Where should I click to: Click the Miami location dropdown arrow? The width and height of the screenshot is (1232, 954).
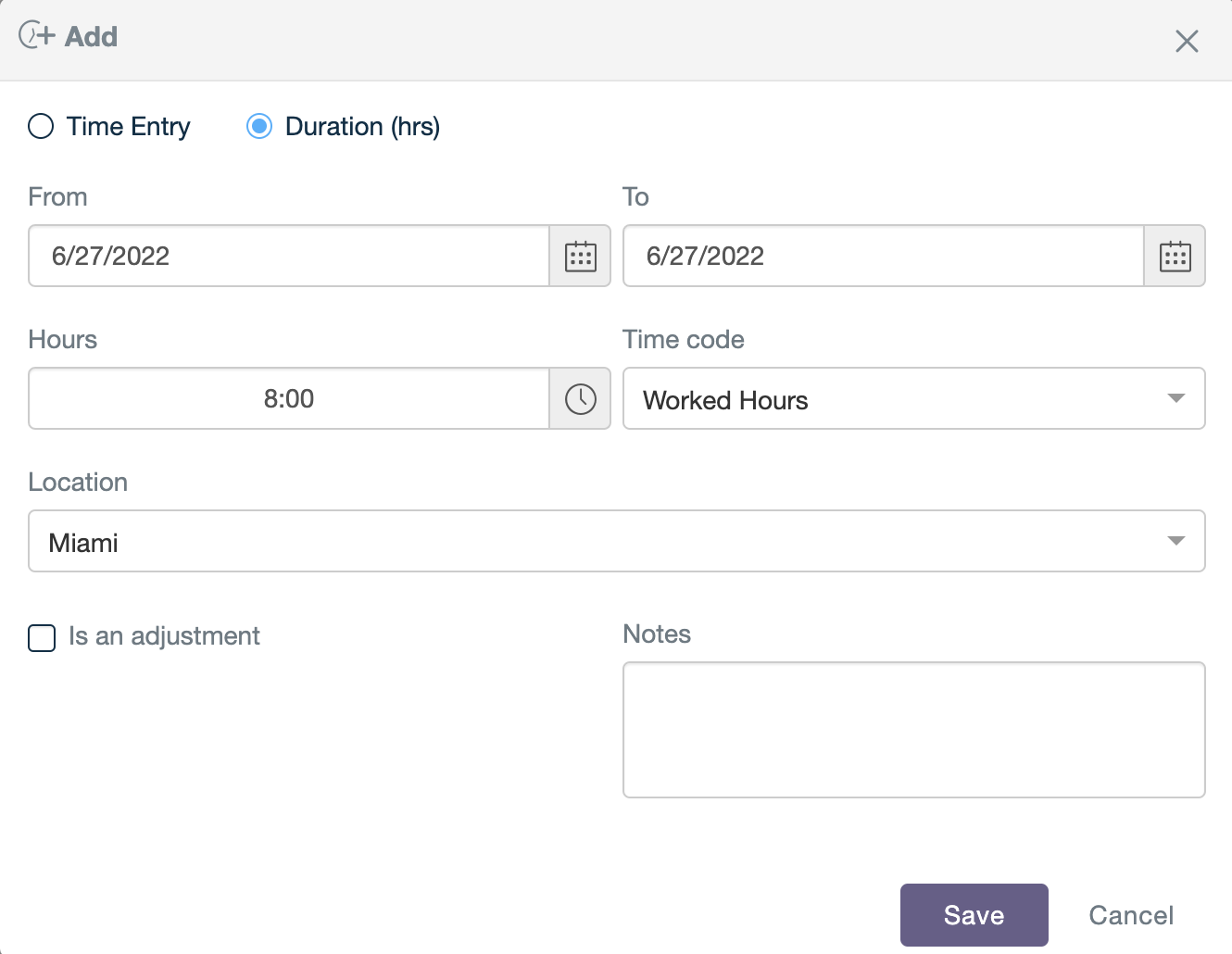tap(1175, 541)
